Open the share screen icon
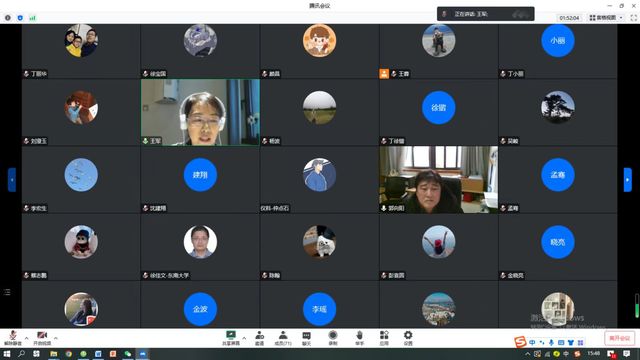Viewport: 640px width, 360px height. pyautogui.click(x=231, y=338)
